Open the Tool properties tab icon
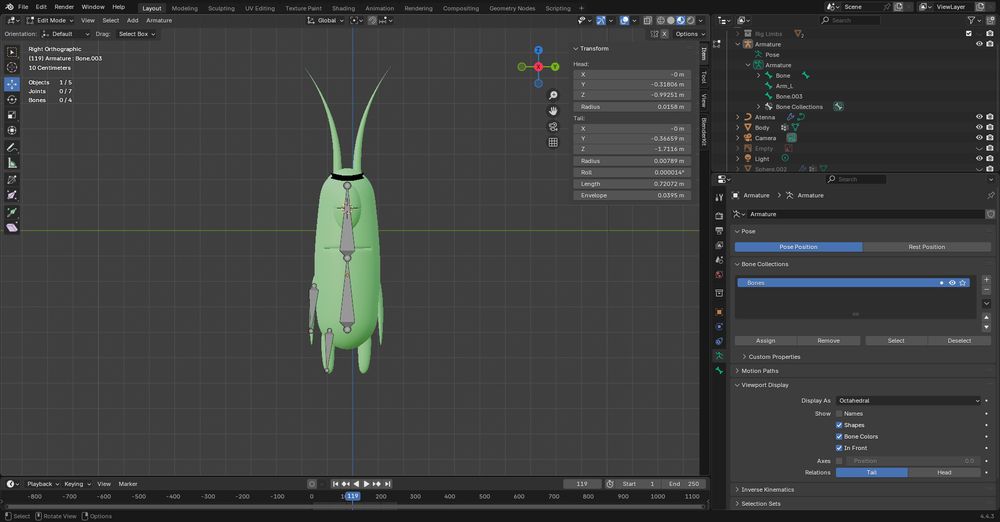The height and width of the screenshot is (522, 1000). click(719, 198)
